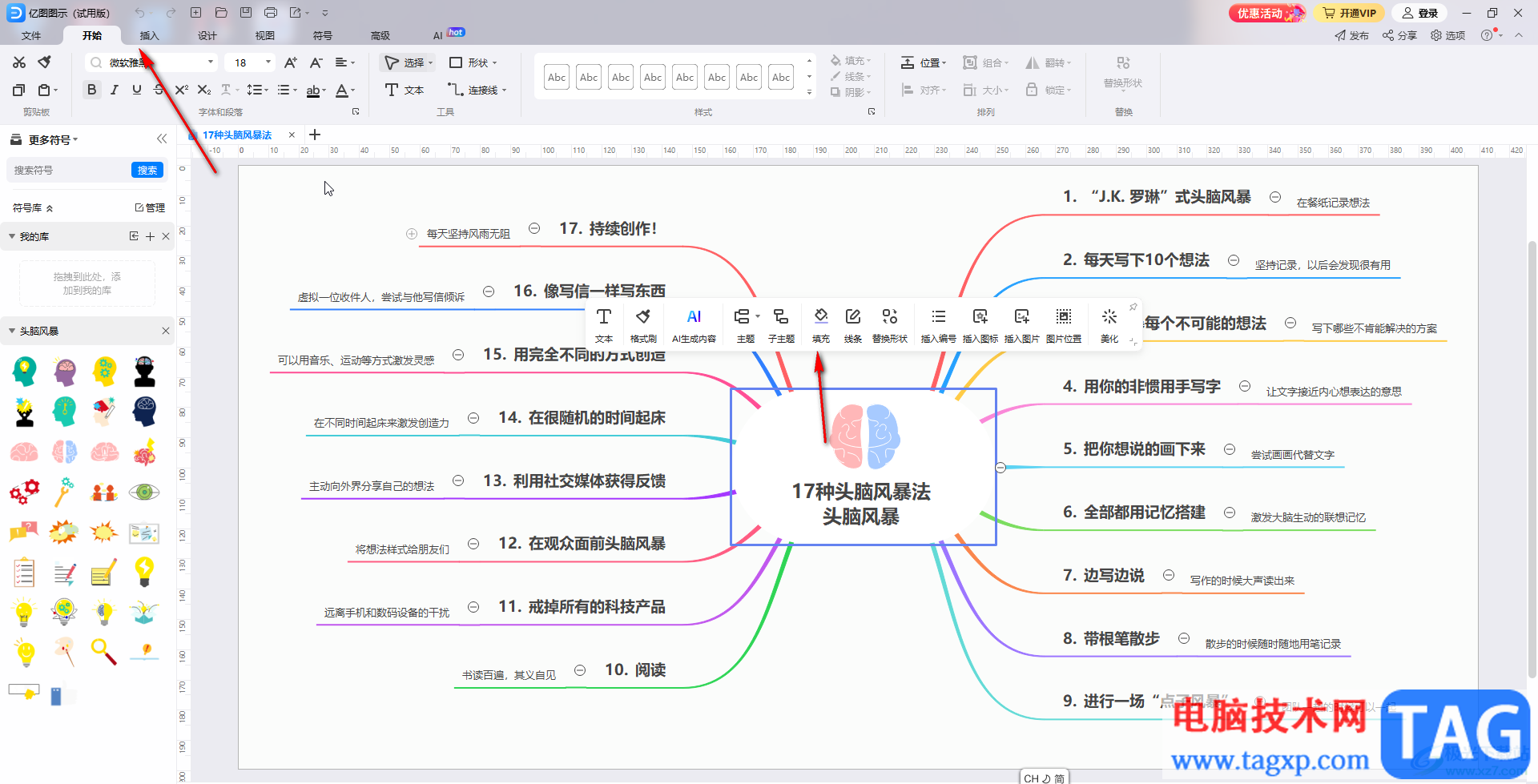Toggle Strikethrough formatting

pyautogui.click(x=159, y=90)
